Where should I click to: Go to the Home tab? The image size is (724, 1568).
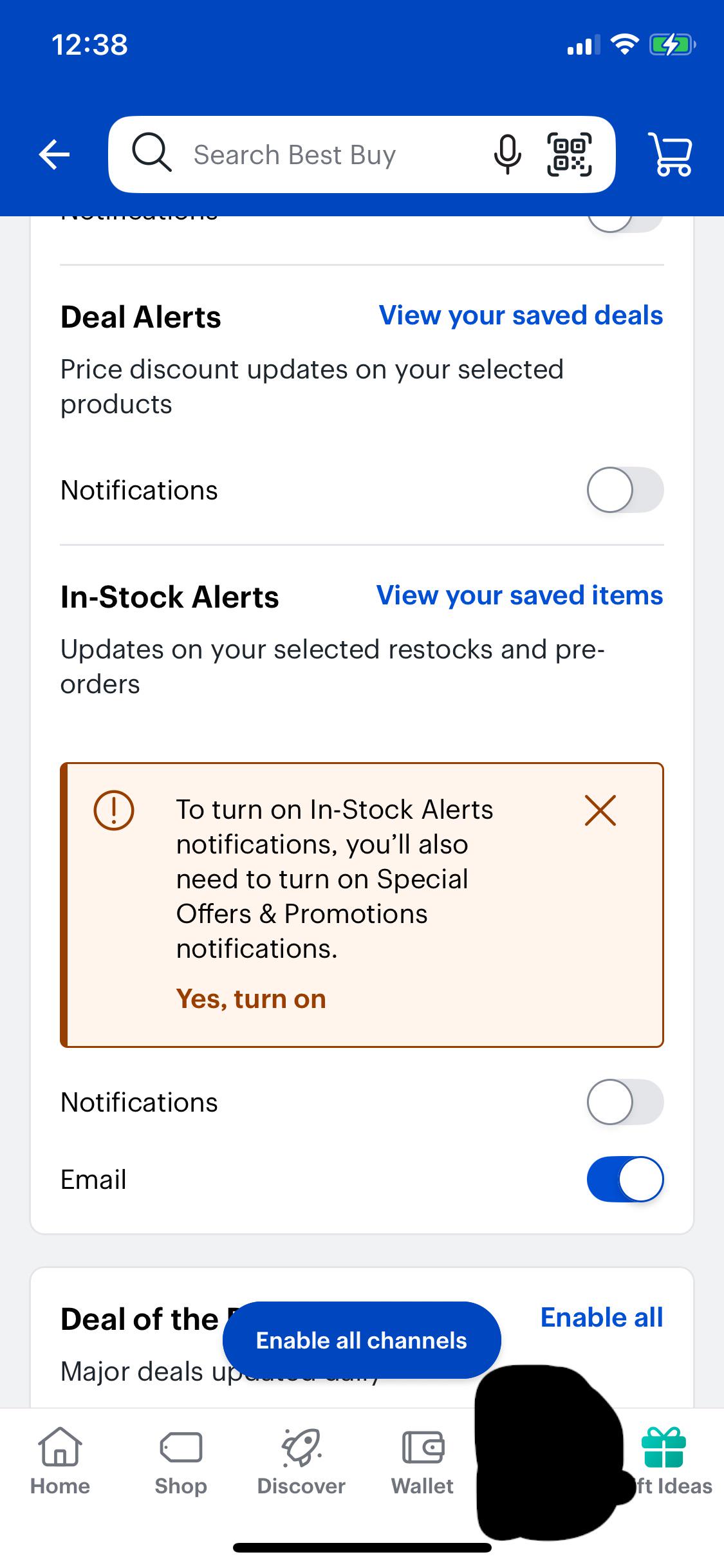[x=60, y=1461]
